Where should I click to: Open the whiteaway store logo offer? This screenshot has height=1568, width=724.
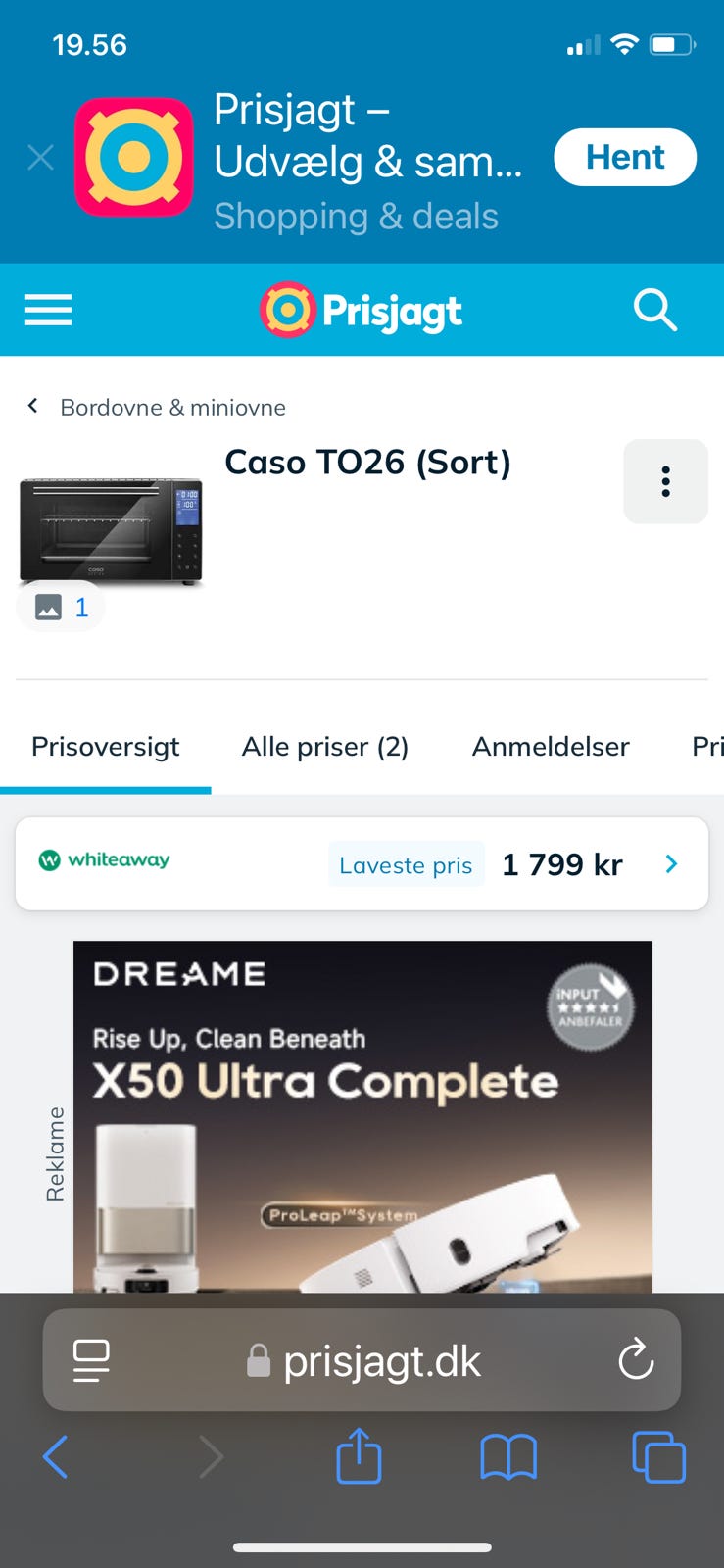(104, 860)
